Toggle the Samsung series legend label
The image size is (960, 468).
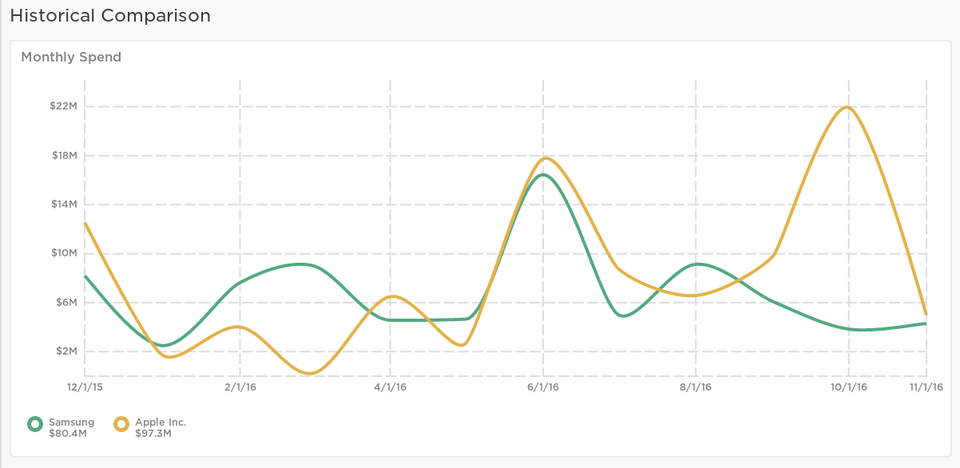tap(71, 422)
